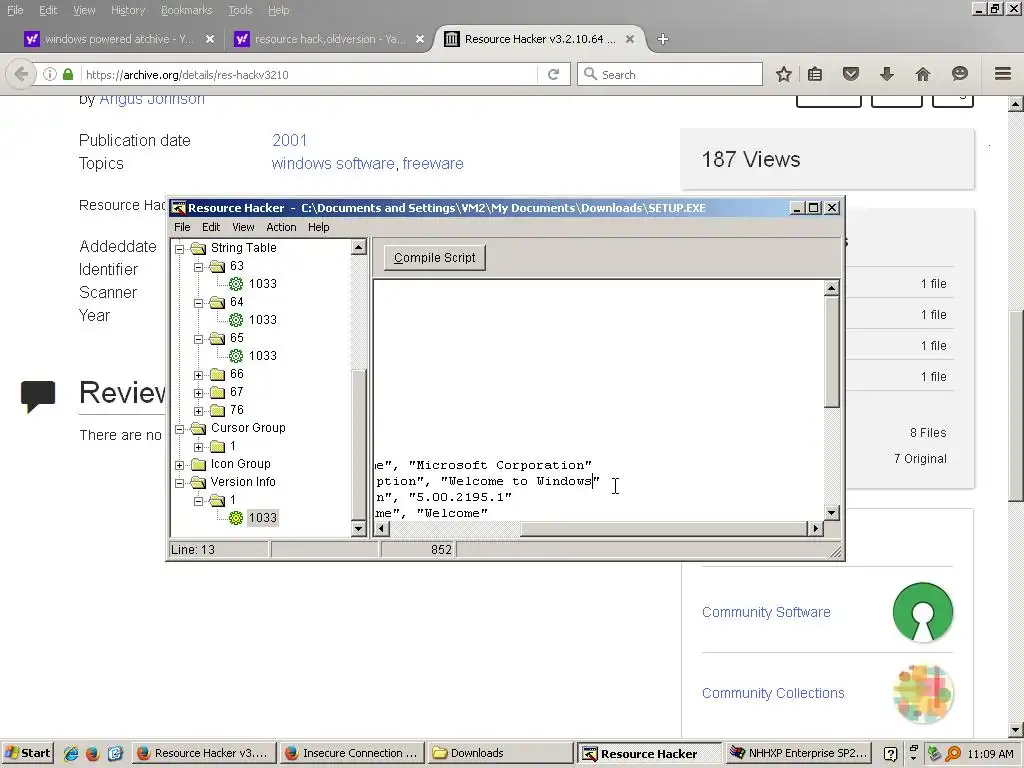Collapse the String Table node
The height and width of the screenshot is (768, 1024).
[180, 248]
